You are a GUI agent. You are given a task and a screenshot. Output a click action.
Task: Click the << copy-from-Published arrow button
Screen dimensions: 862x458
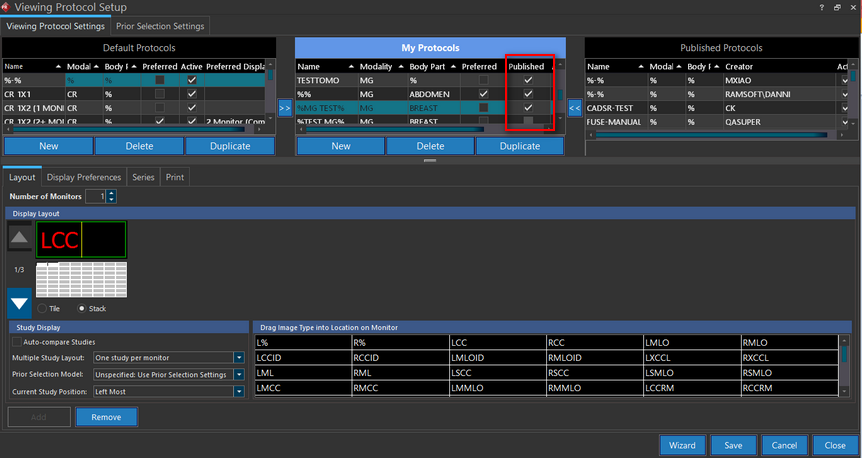click(575, 107)
